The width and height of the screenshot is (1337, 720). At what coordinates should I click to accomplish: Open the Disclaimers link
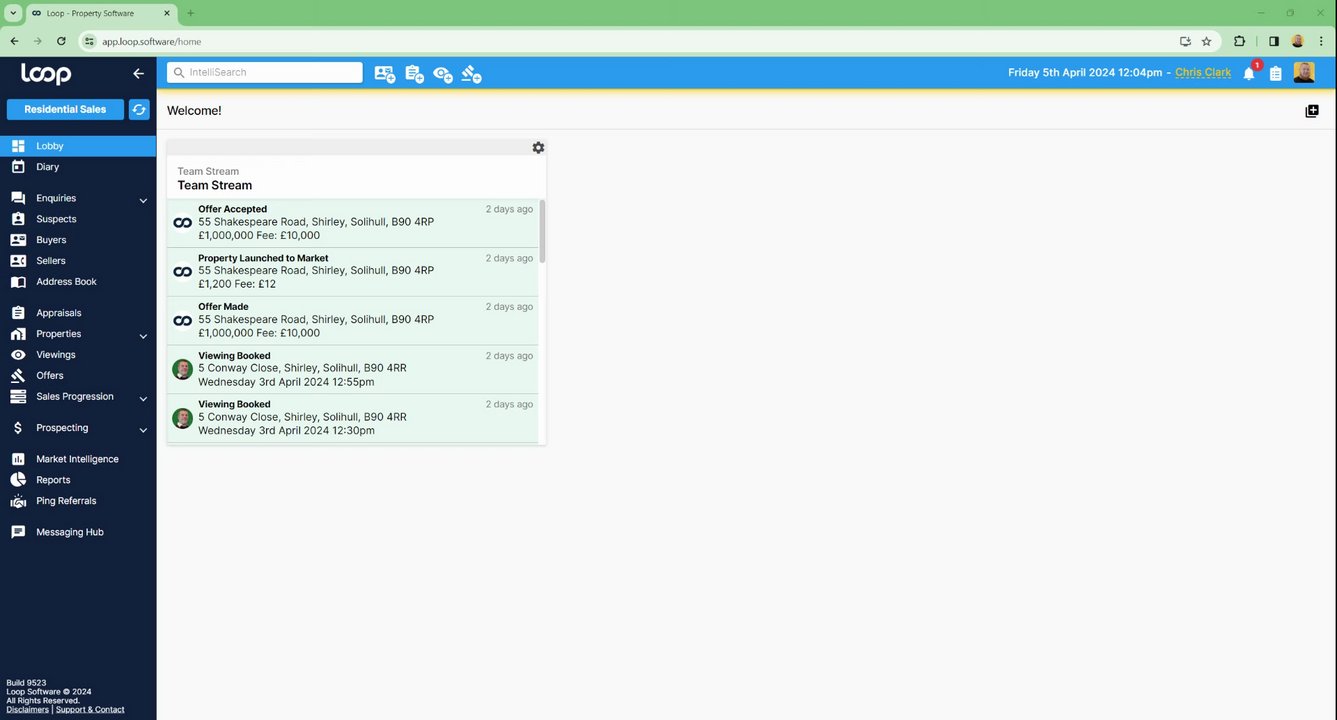(x=27, y=710)
